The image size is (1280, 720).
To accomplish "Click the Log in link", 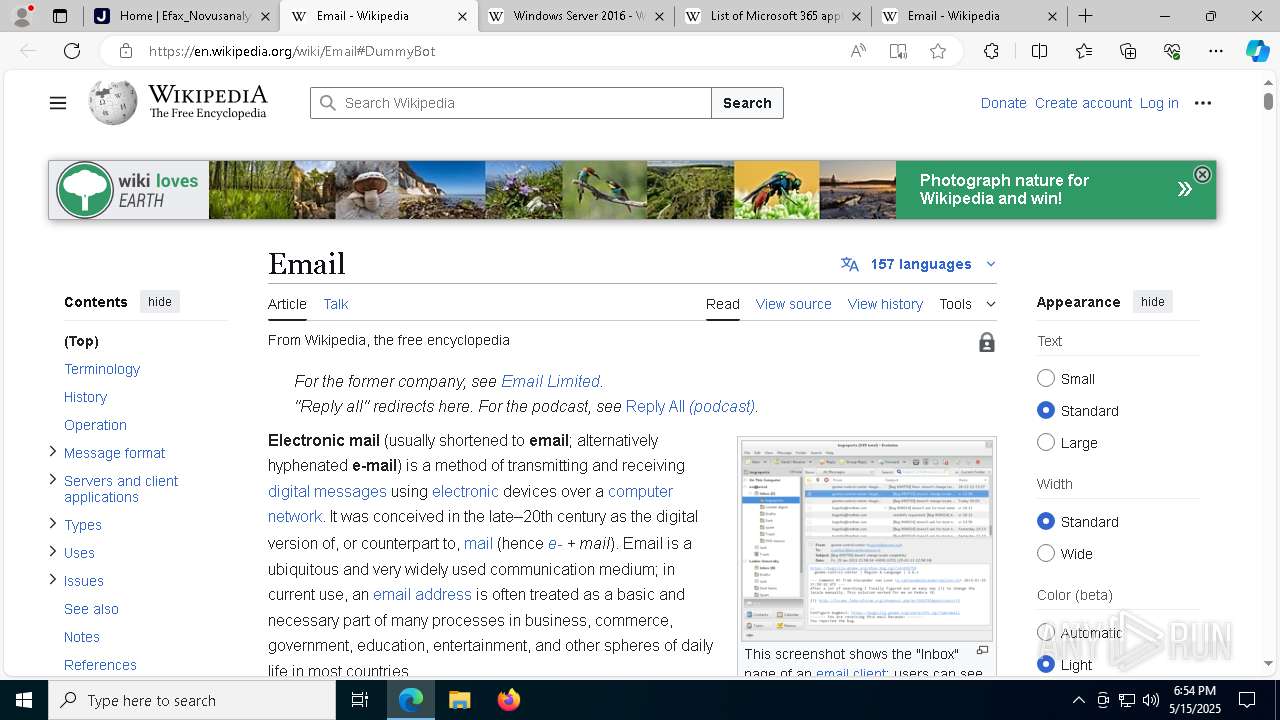I will 1159,103.
